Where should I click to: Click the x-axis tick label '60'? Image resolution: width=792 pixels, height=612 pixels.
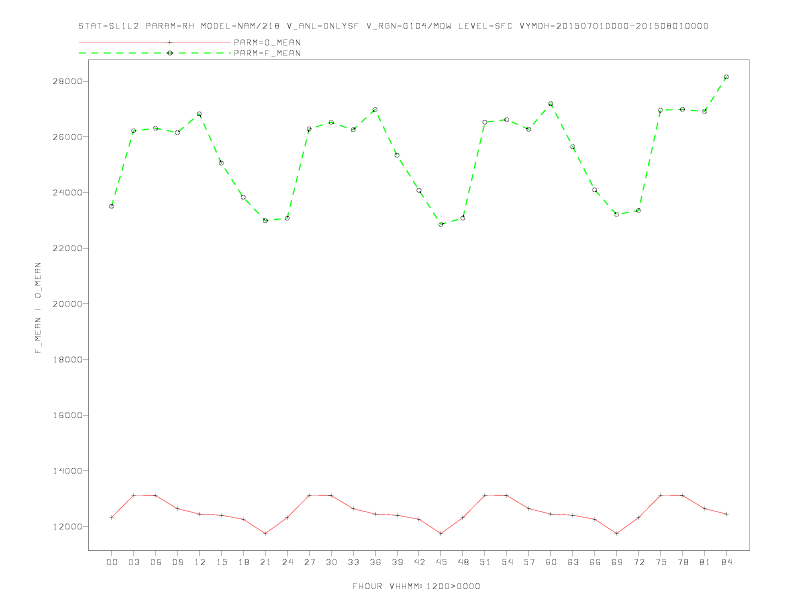[x=551, y=562]
